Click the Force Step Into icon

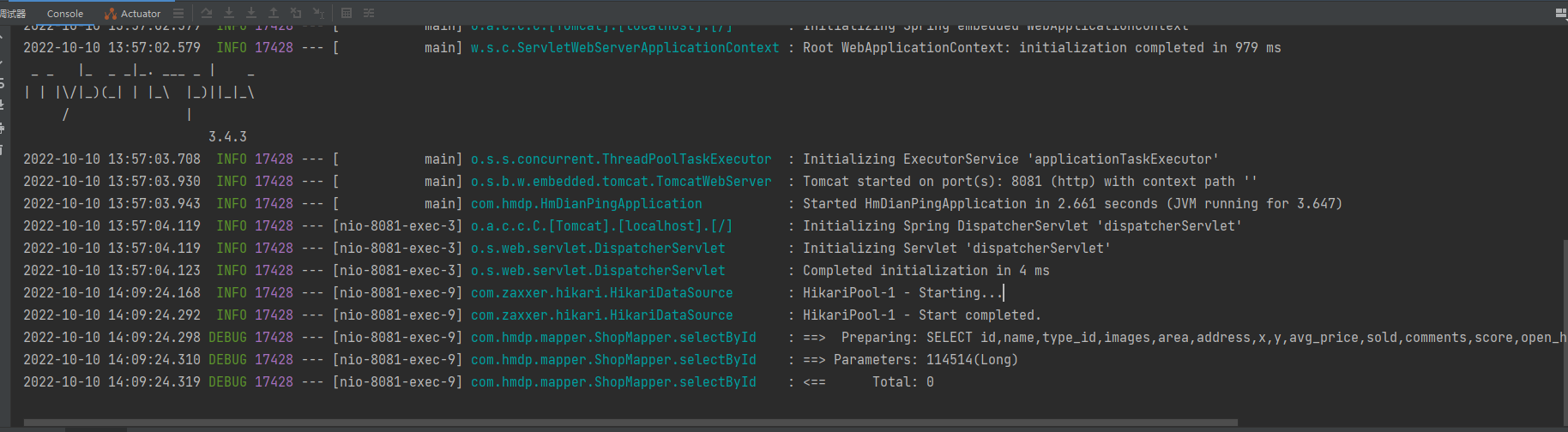tap(251, 13)
